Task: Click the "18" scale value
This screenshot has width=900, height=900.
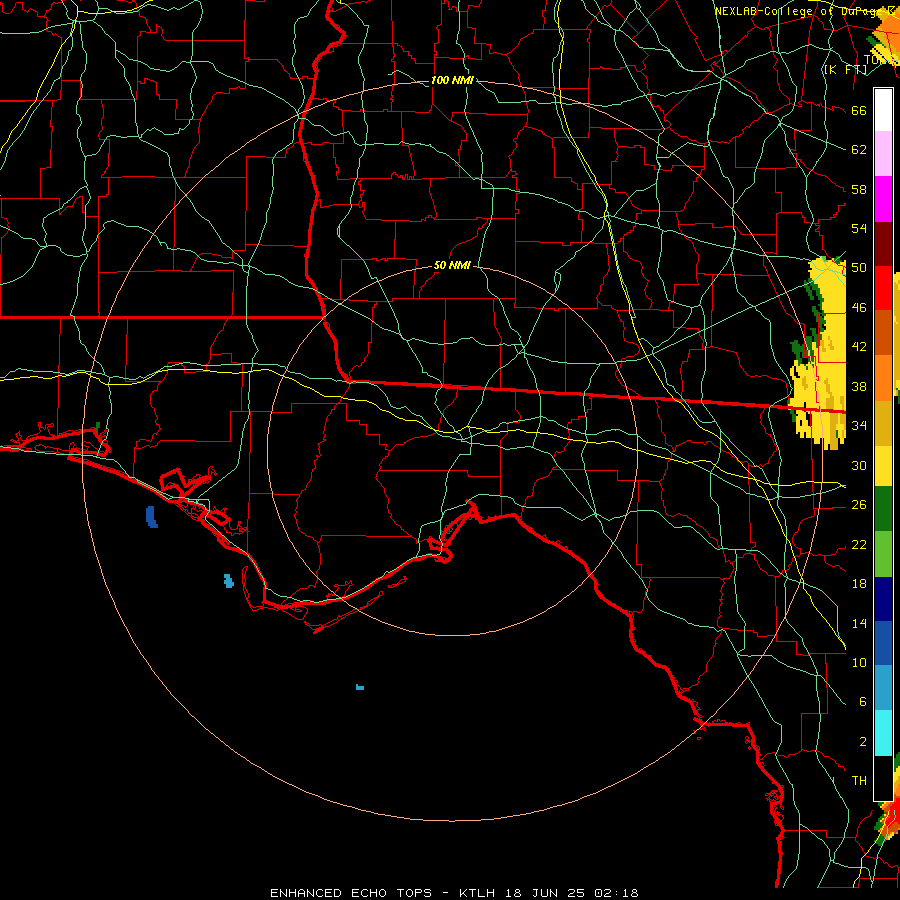Action: point(859,584)
